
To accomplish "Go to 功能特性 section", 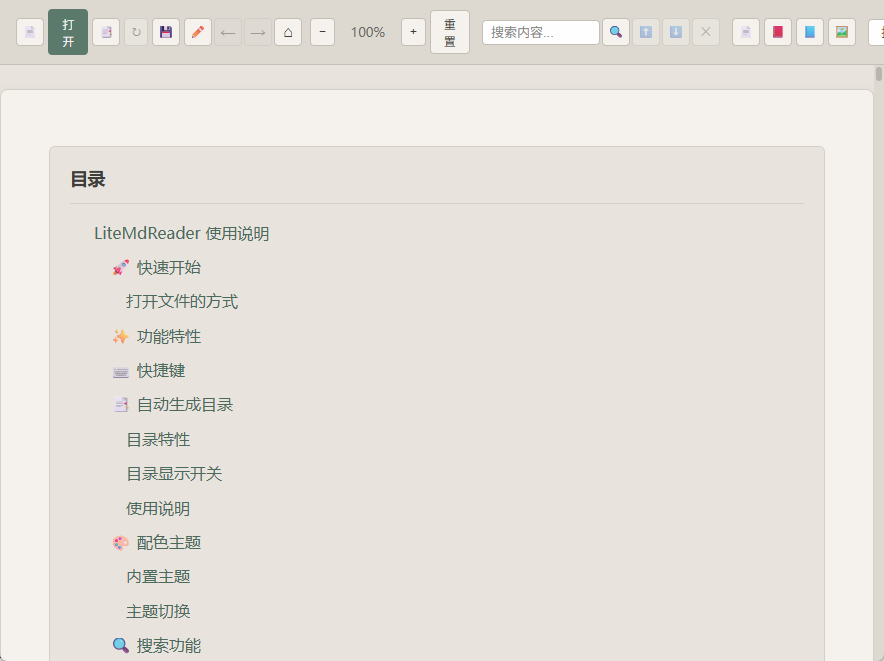I will click(x=156, y=337).
